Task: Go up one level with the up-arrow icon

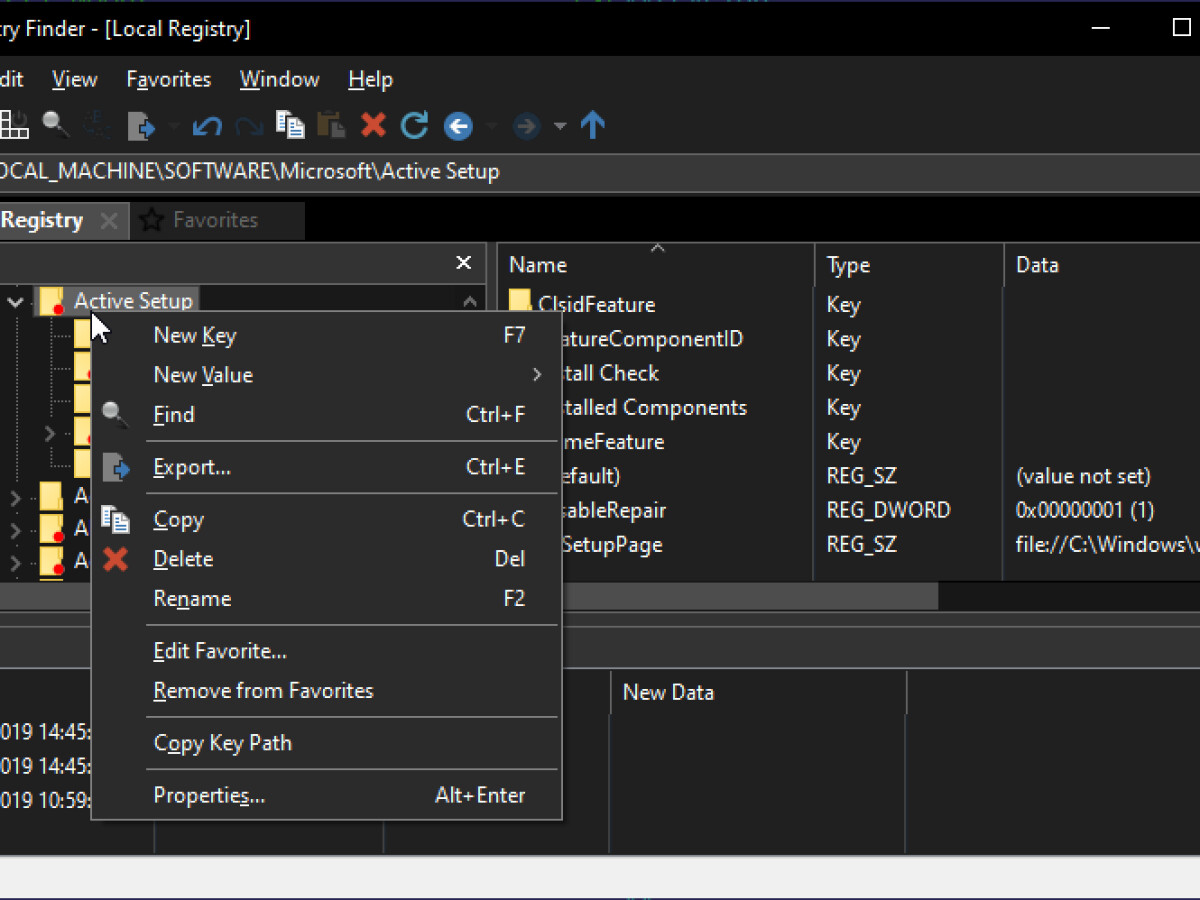Action: click(592, 125)
